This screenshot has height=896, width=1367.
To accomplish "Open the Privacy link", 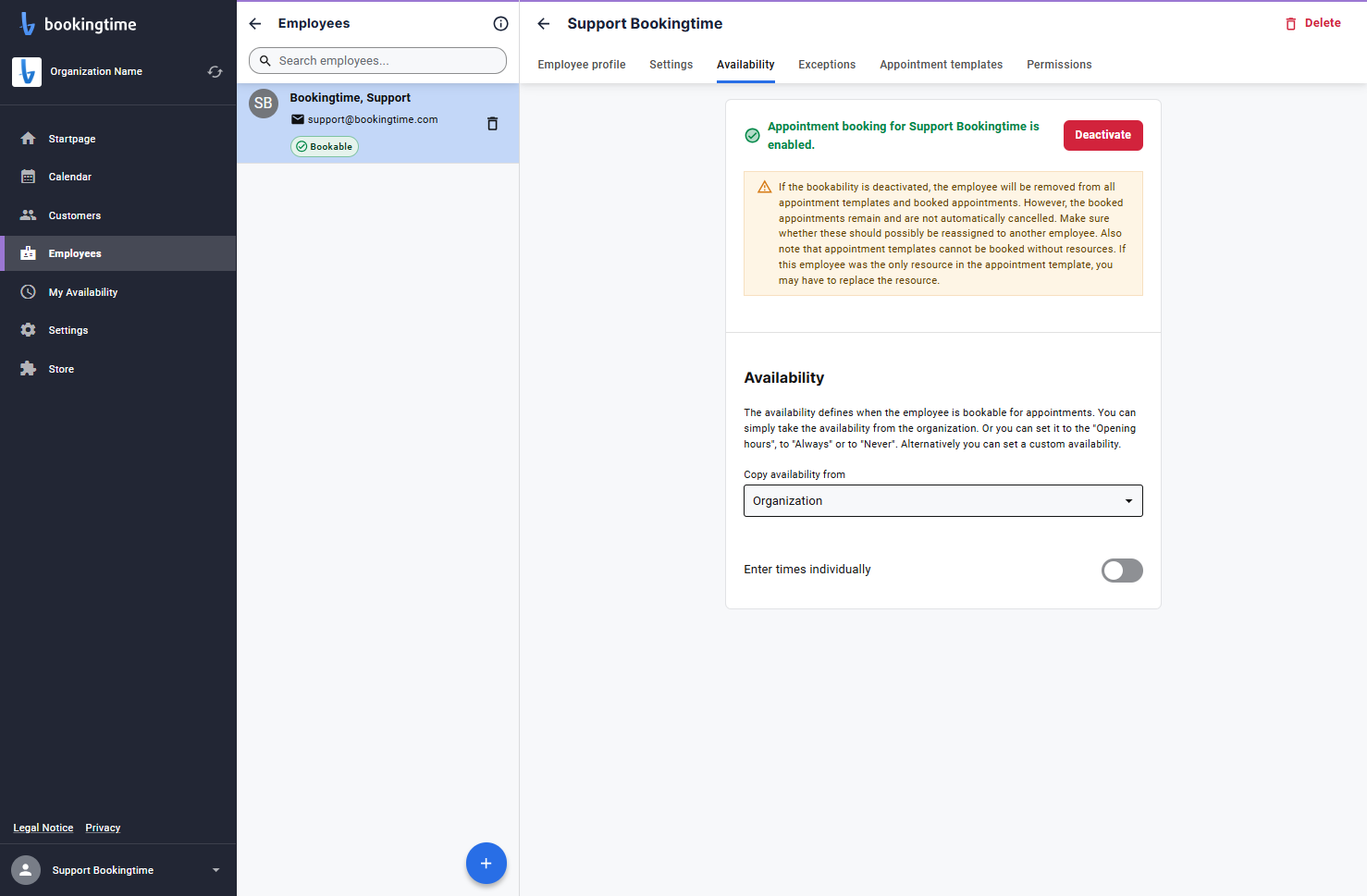I will [103, 828].
